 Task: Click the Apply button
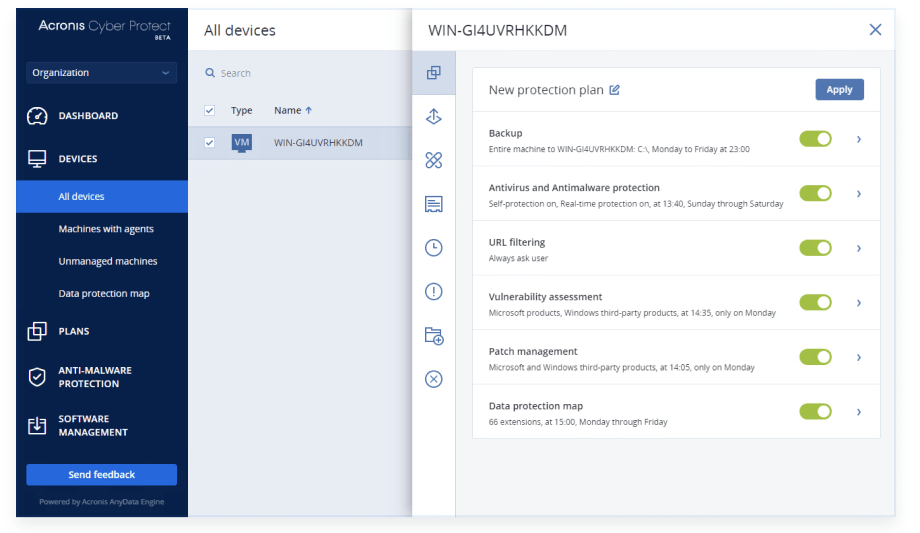(x=839, y=89)
